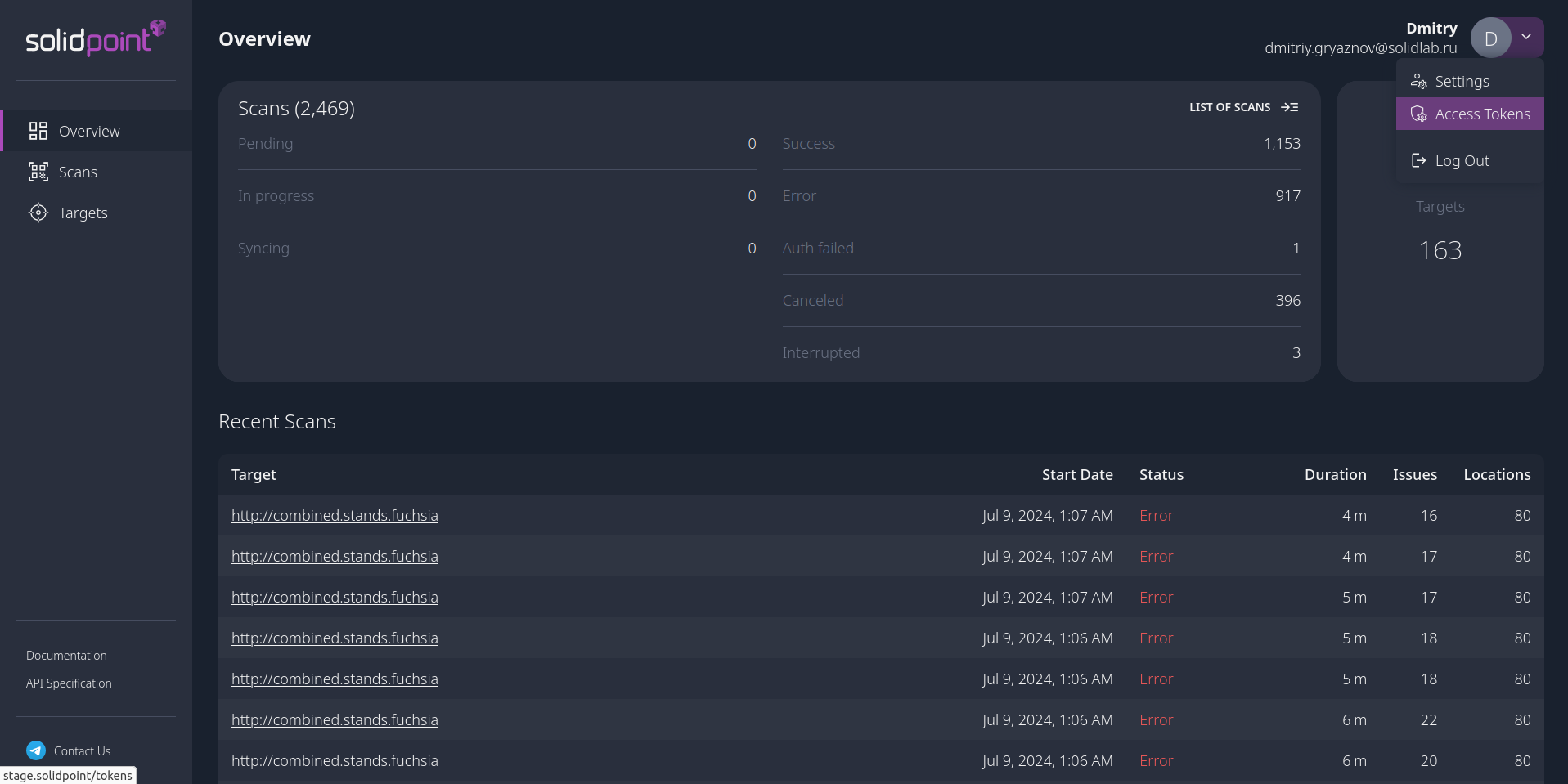Screen dimensions: 1568x784
Task: Open Settings from the user menu
Action: 1462,82
